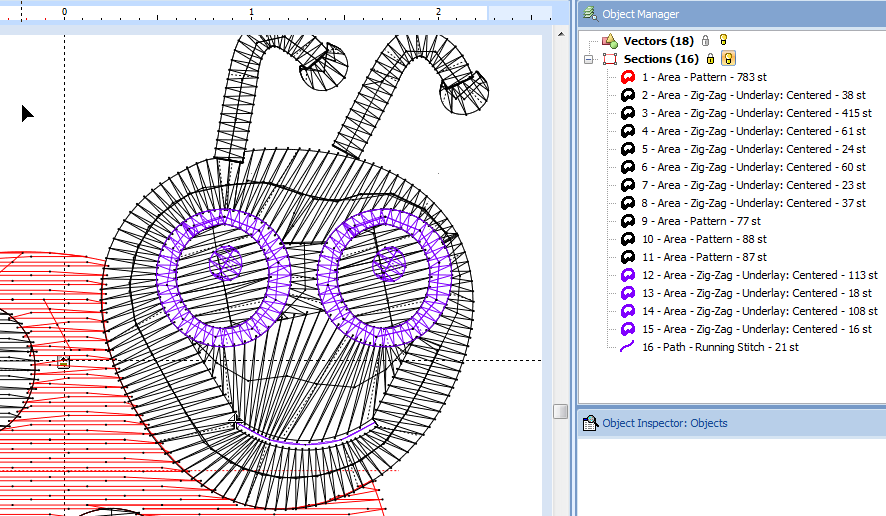Click the purple path icon of section 16
This screenshot has width=886, height=516.
[x=628, y=347]
